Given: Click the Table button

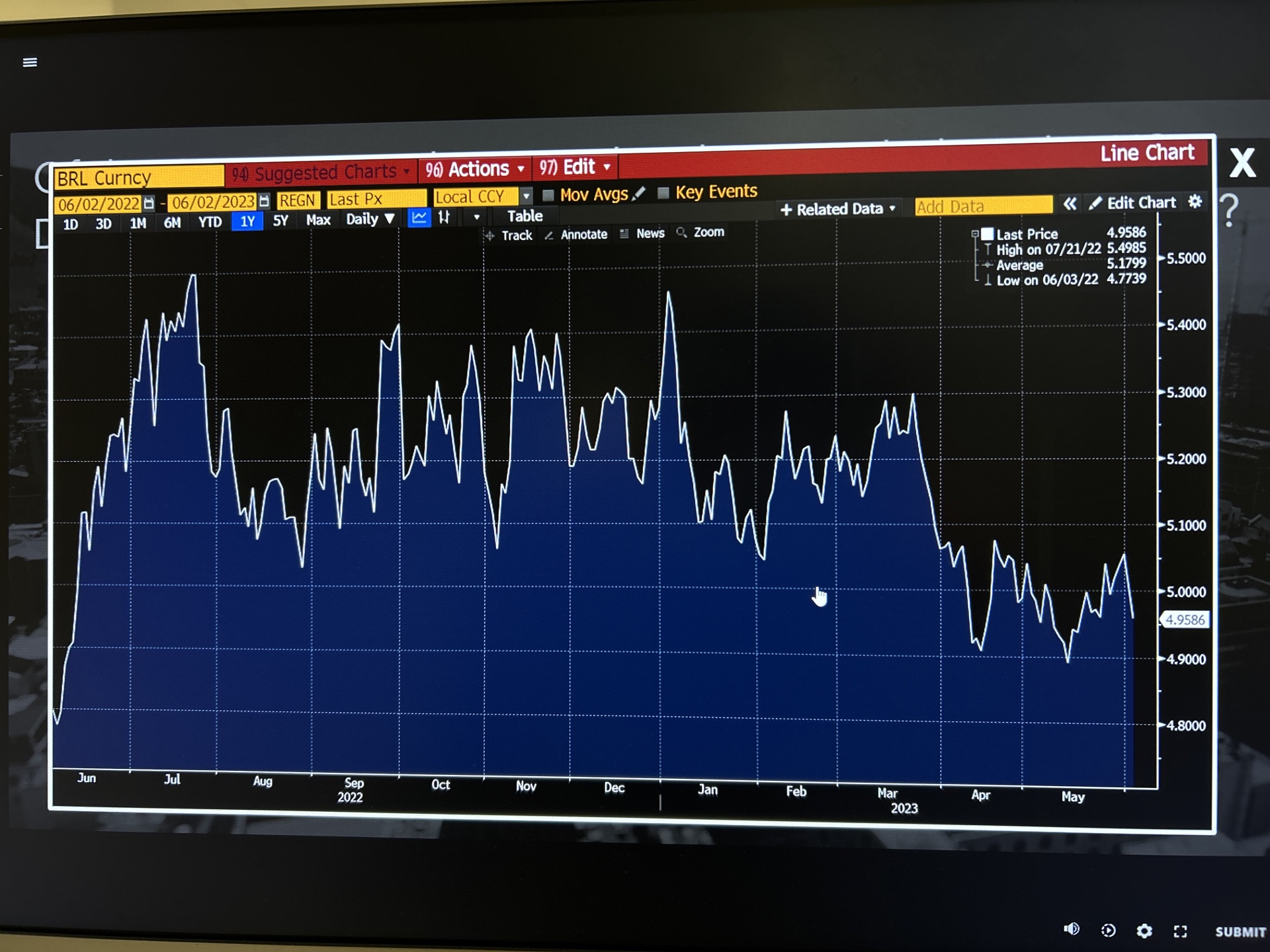Looking at the screenshot, I should coord(525,216).
